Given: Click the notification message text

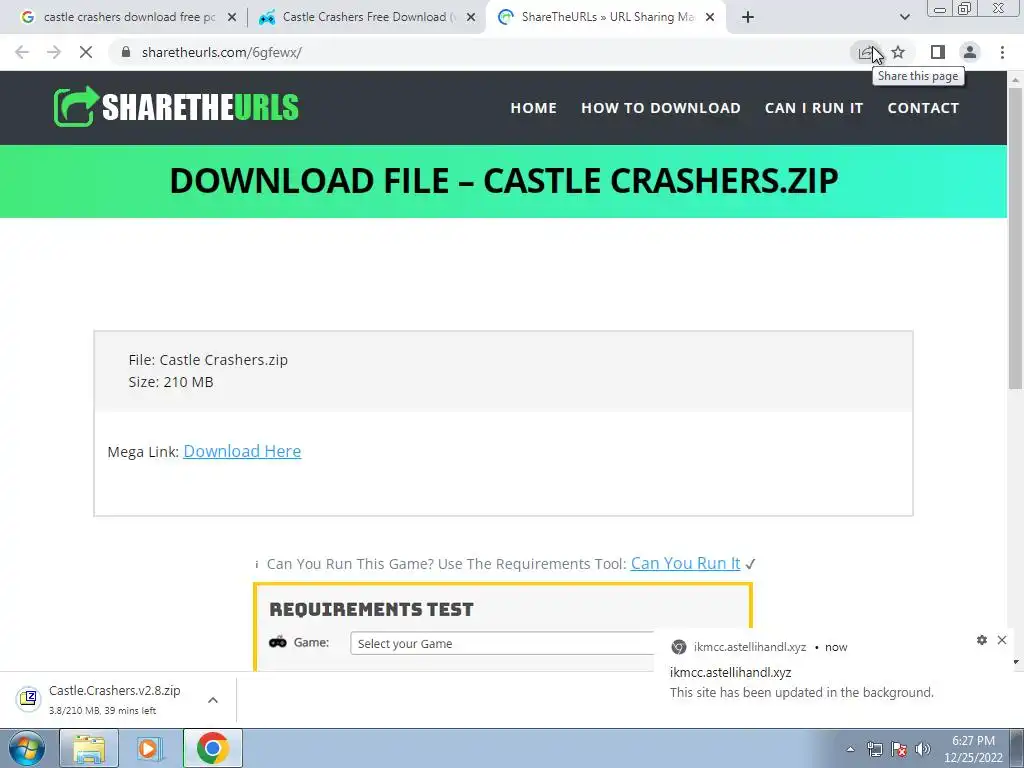Looking at the screenshot, I should tap(801, 692).
